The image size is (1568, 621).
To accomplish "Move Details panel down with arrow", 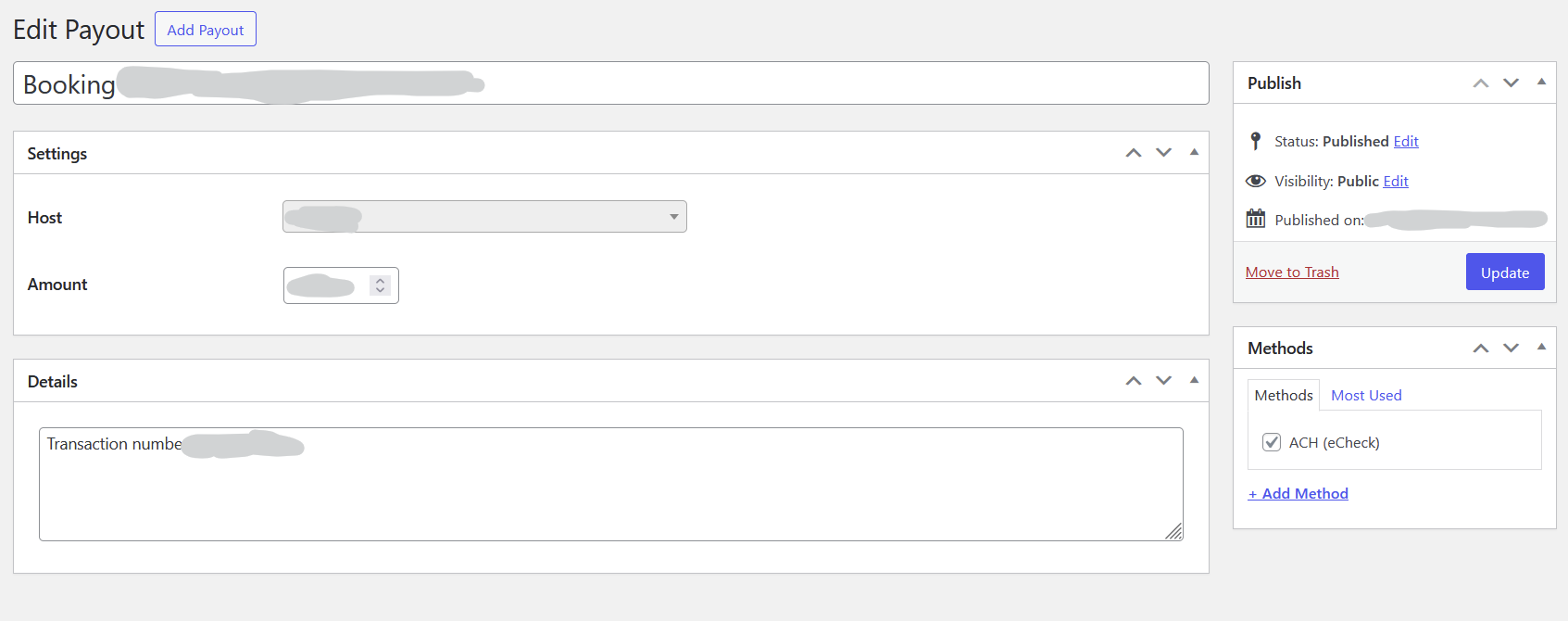I will (x=1164, y=381).
